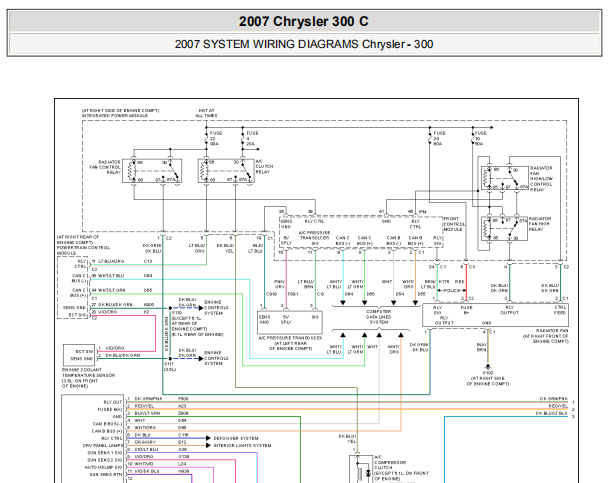Click the 'LT BLU/BRN' wire label
The image size is (608, 483).
point(306,284)
